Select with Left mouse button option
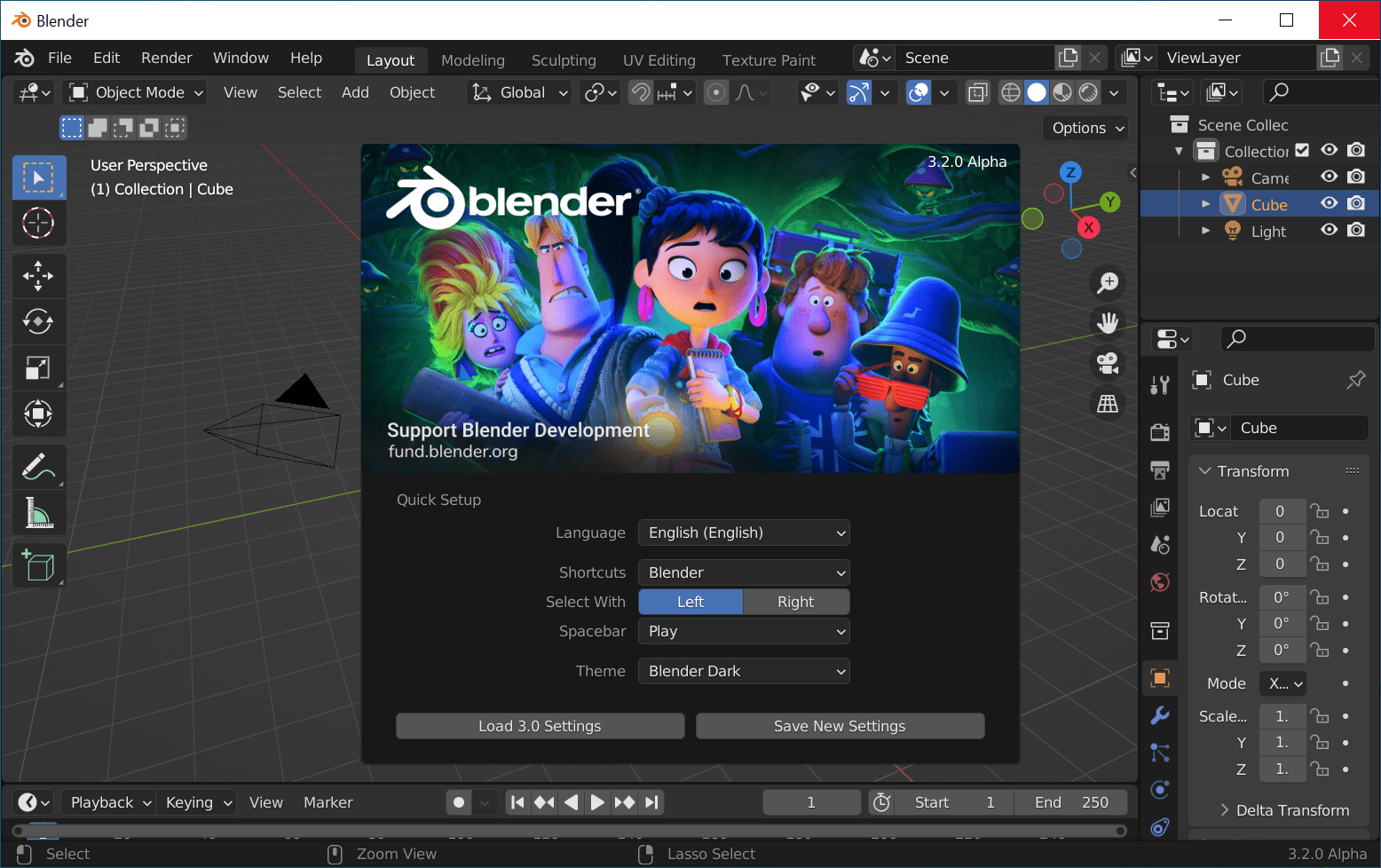The height and width of the screenshot is (868, 1381). 690,602
